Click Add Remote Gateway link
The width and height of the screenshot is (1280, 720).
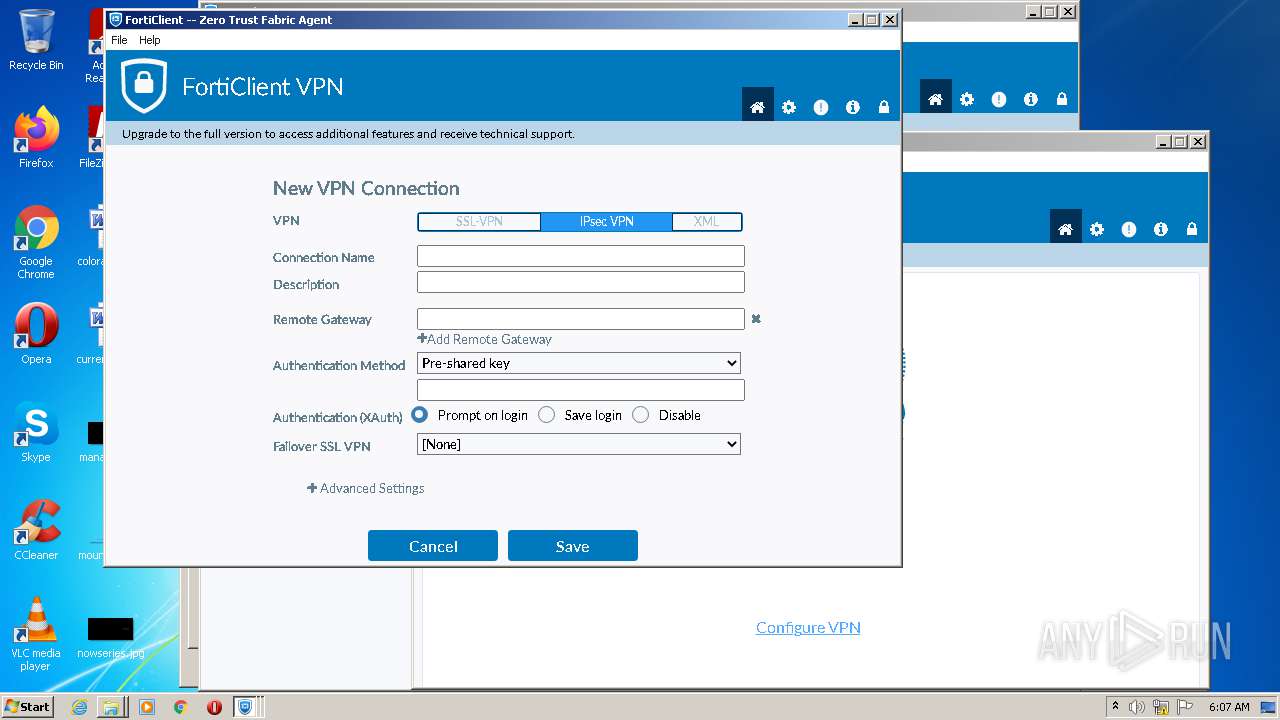[485, 339]
